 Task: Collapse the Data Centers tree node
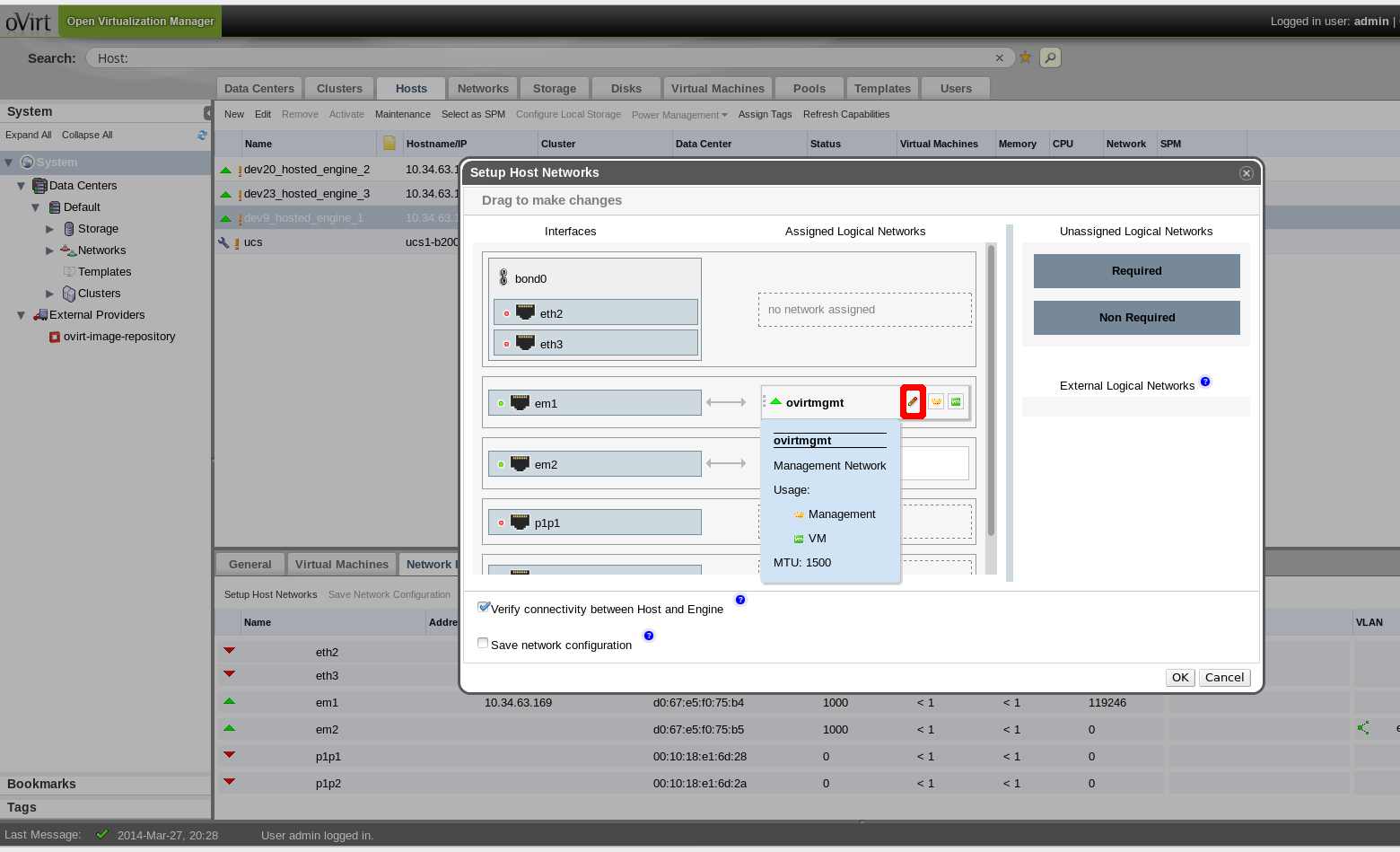[22, 186]
